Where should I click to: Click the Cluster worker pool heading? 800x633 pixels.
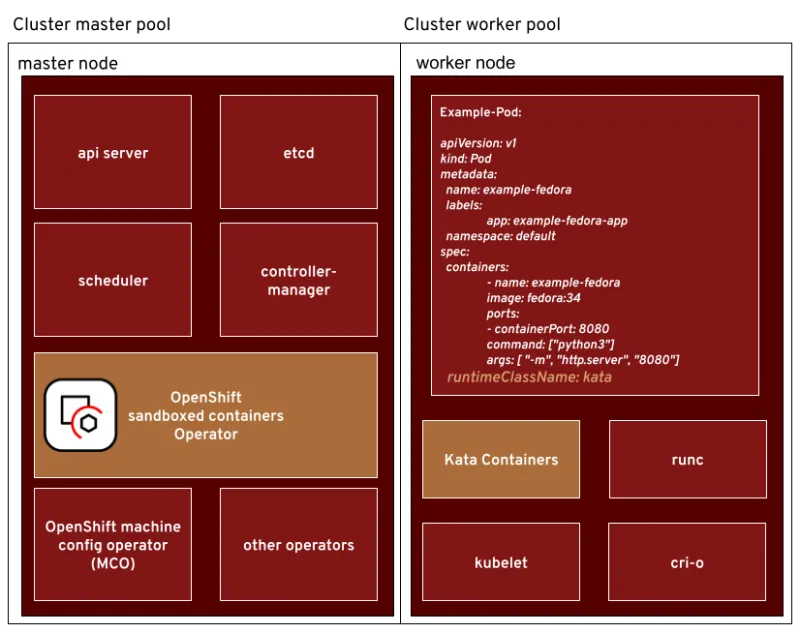click(482, 24)
